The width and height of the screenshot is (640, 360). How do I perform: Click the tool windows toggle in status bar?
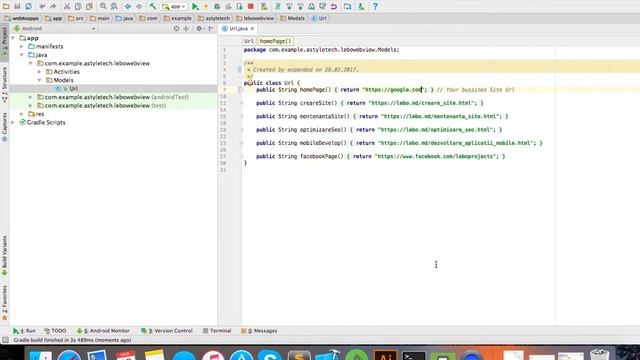(x=5, y=340)
